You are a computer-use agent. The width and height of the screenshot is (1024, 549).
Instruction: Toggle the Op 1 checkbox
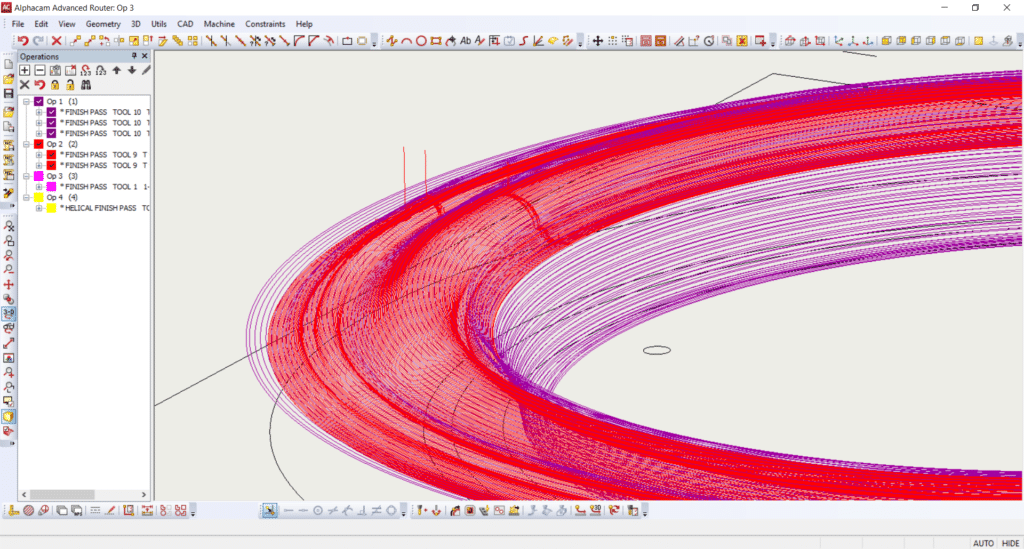(39, 102)
